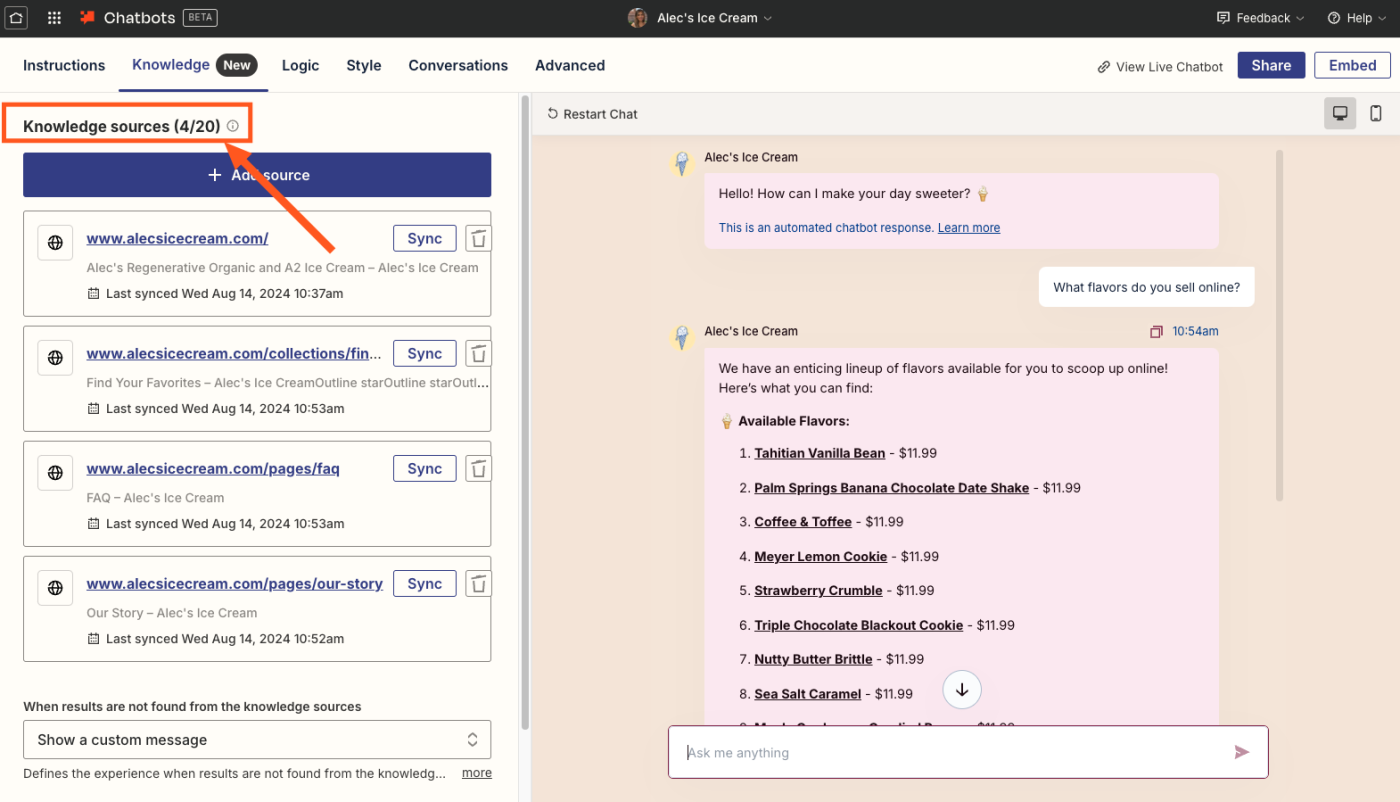Screen dimensions: 1400x802
Task: Click the Chatbots logo icon
Action: [88, 18]
